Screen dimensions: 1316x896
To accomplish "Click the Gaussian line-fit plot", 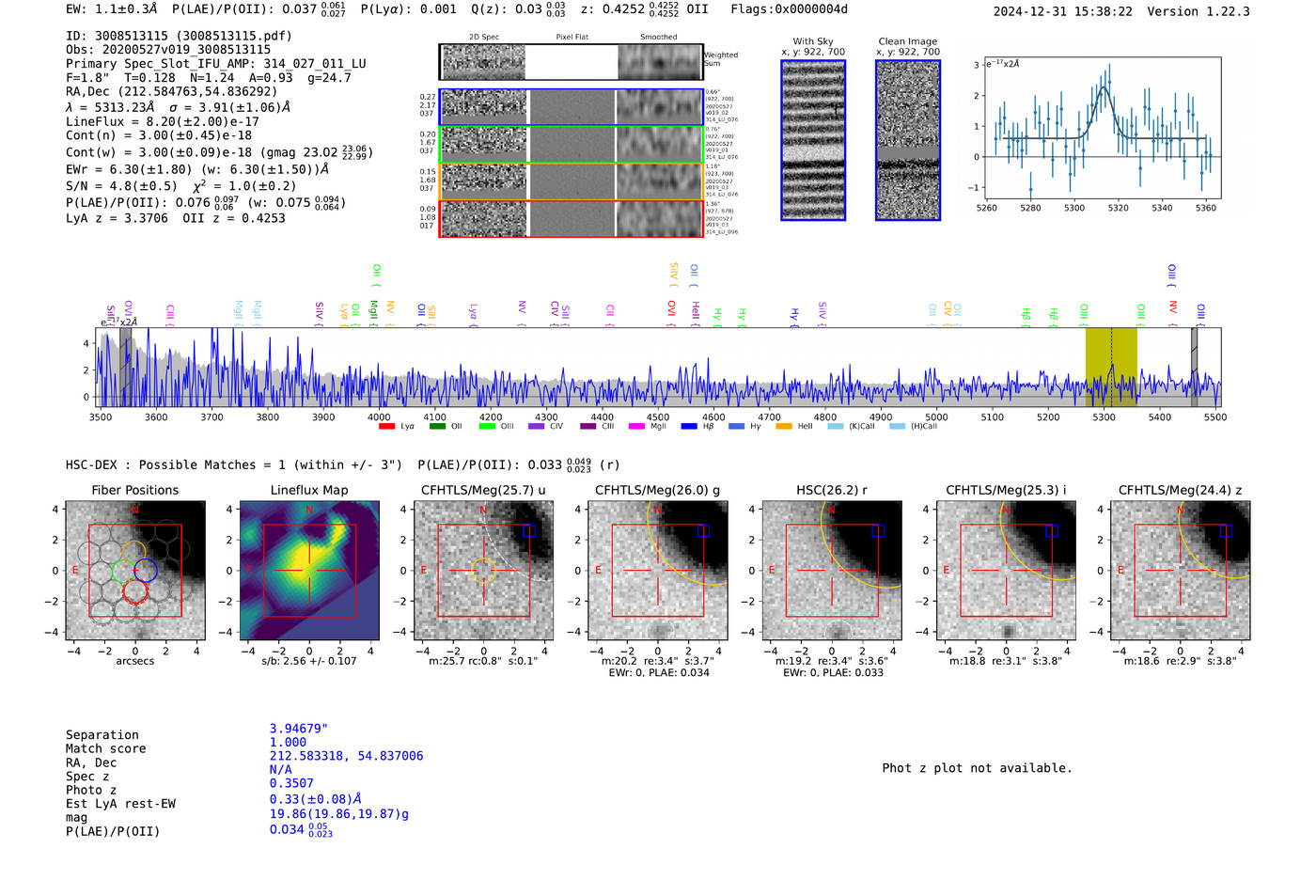I will pyautogui.click(x=1102, y=128).
